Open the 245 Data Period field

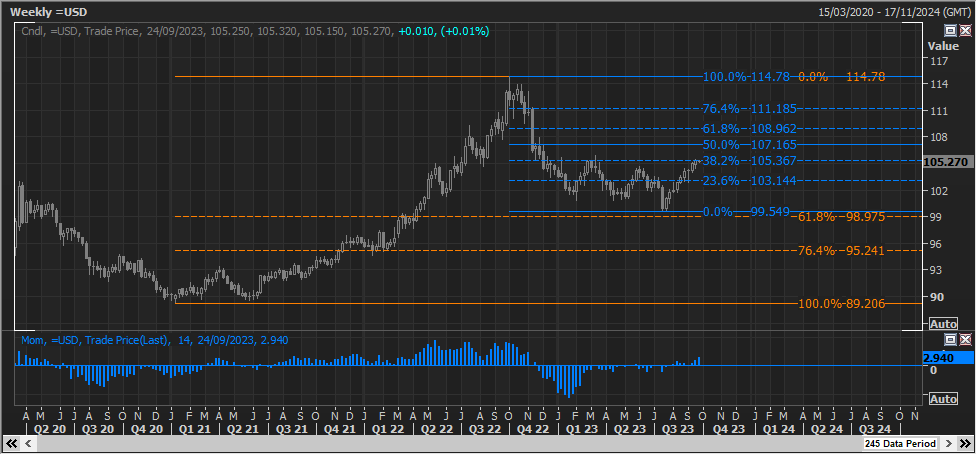(900, 443)
